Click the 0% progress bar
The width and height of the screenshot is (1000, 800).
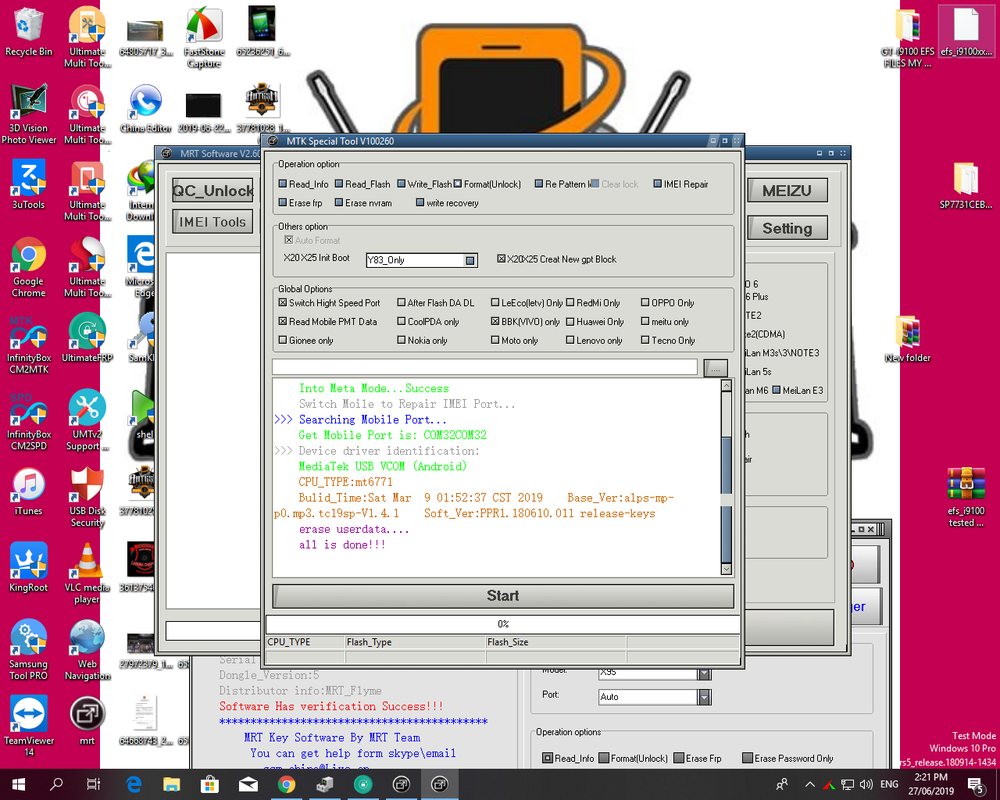click(503, 624)
